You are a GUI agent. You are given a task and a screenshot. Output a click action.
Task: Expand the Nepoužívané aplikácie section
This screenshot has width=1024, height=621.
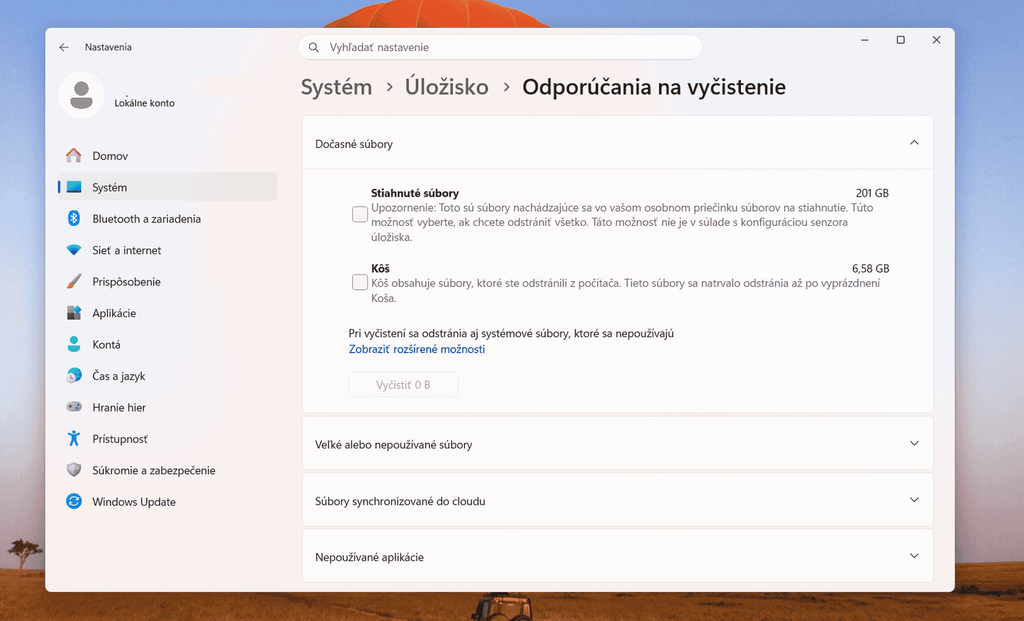618,556
